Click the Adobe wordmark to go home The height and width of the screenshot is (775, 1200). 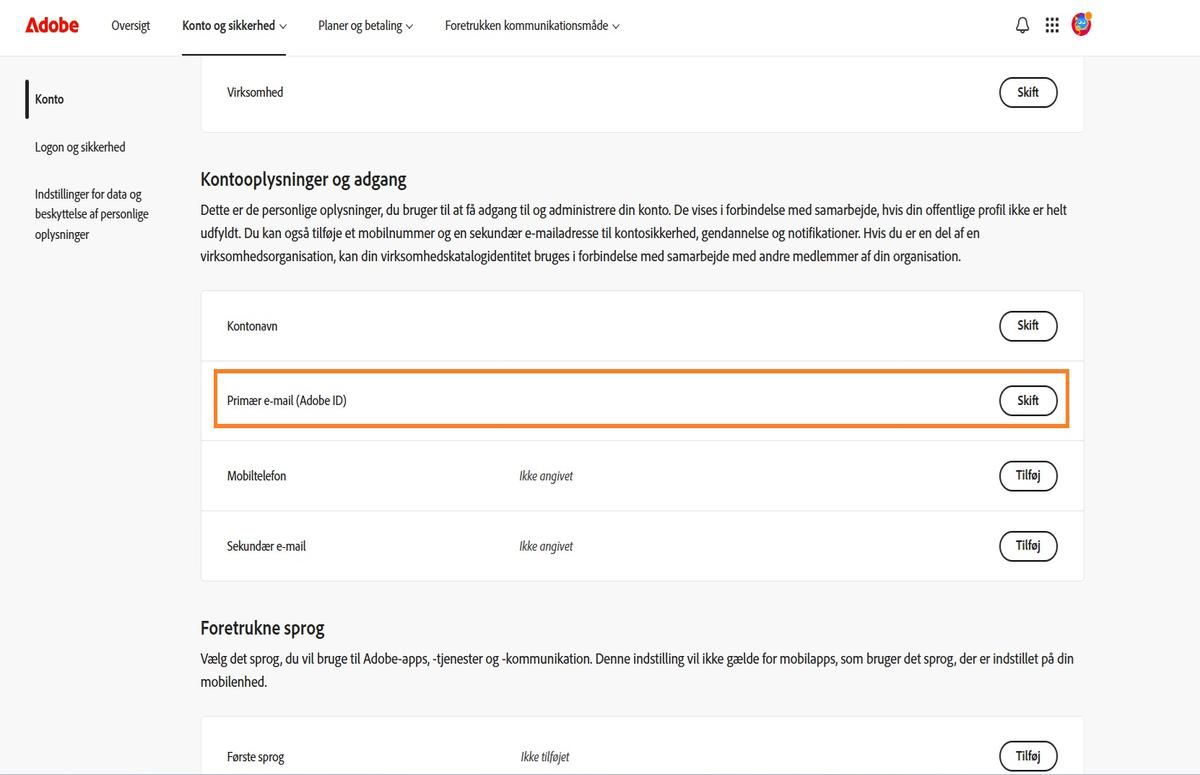(x=51, y=25)
